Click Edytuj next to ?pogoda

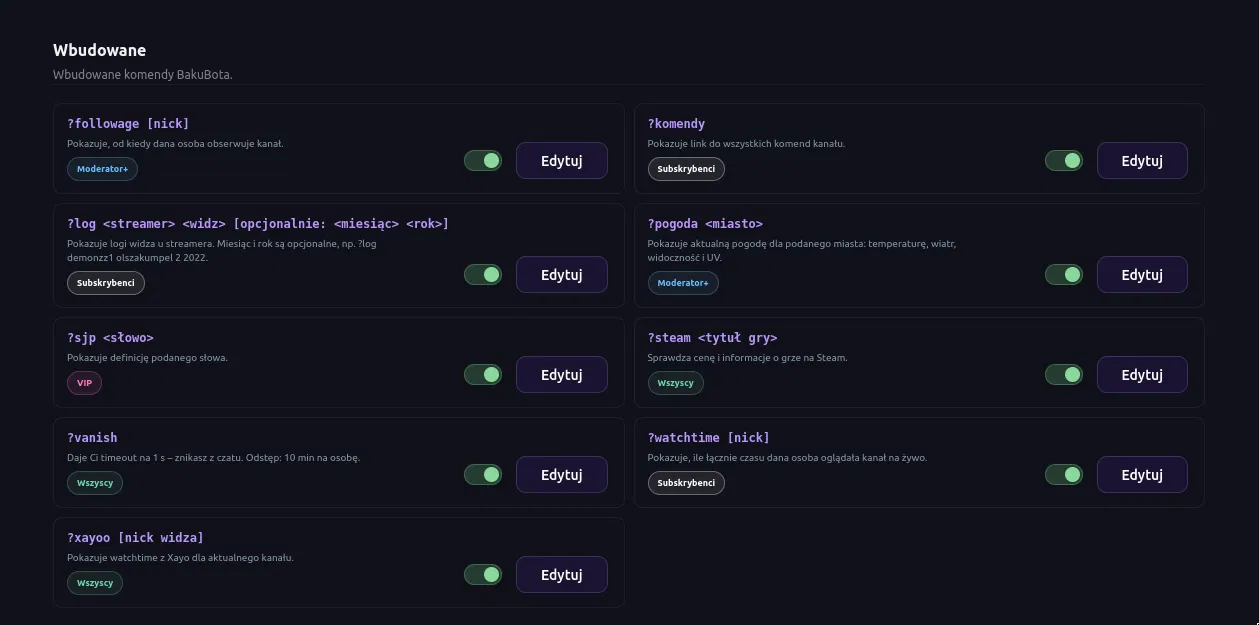coord(1142,274)
